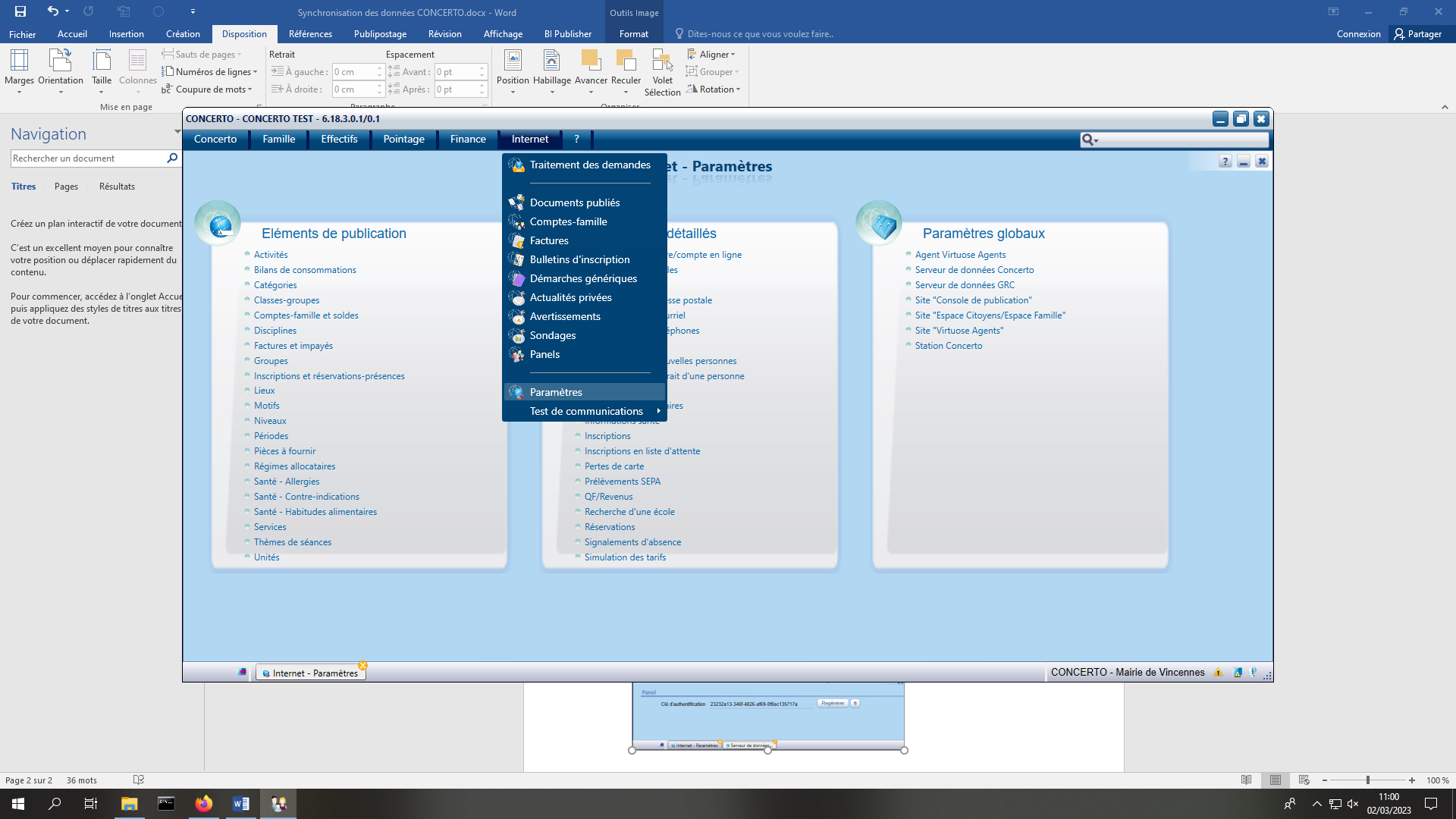
Task: Click the warning triangle in Concerto status bar
Action: [x=1219, y=673]
